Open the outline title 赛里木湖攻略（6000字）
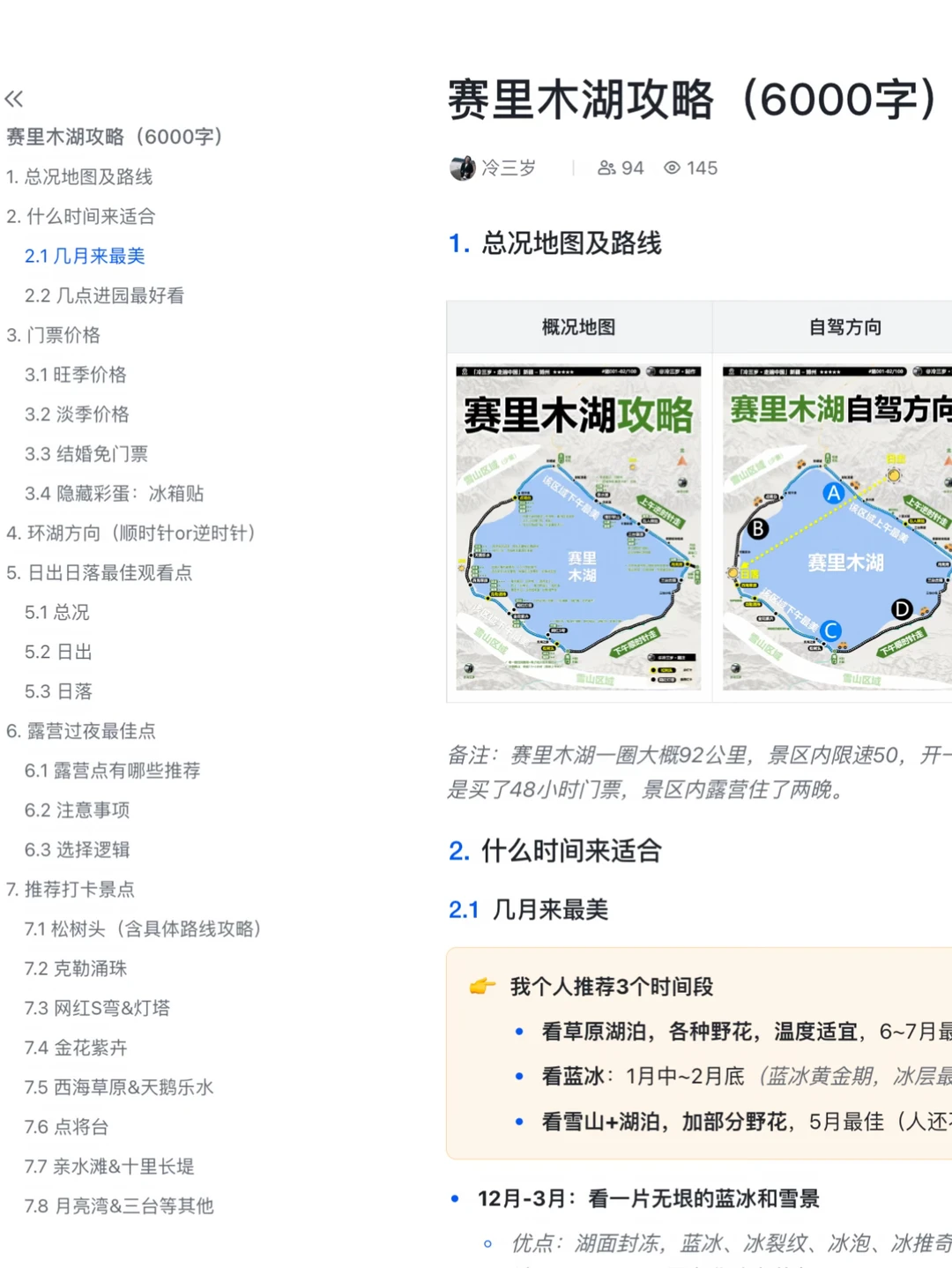Screen dimensions: 952x1268 [x=115, y=137]
